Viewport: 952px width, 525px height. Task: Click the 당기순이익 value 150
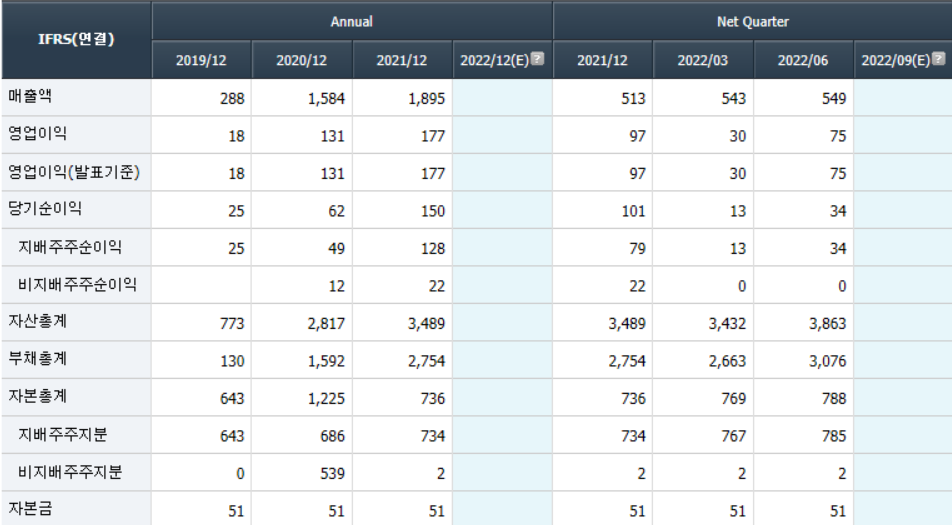433,211
